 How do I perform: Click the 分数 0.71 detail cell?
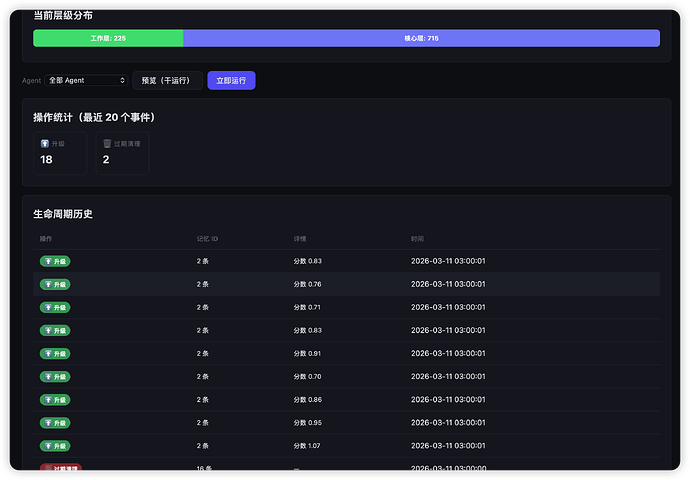click(307, 307)
